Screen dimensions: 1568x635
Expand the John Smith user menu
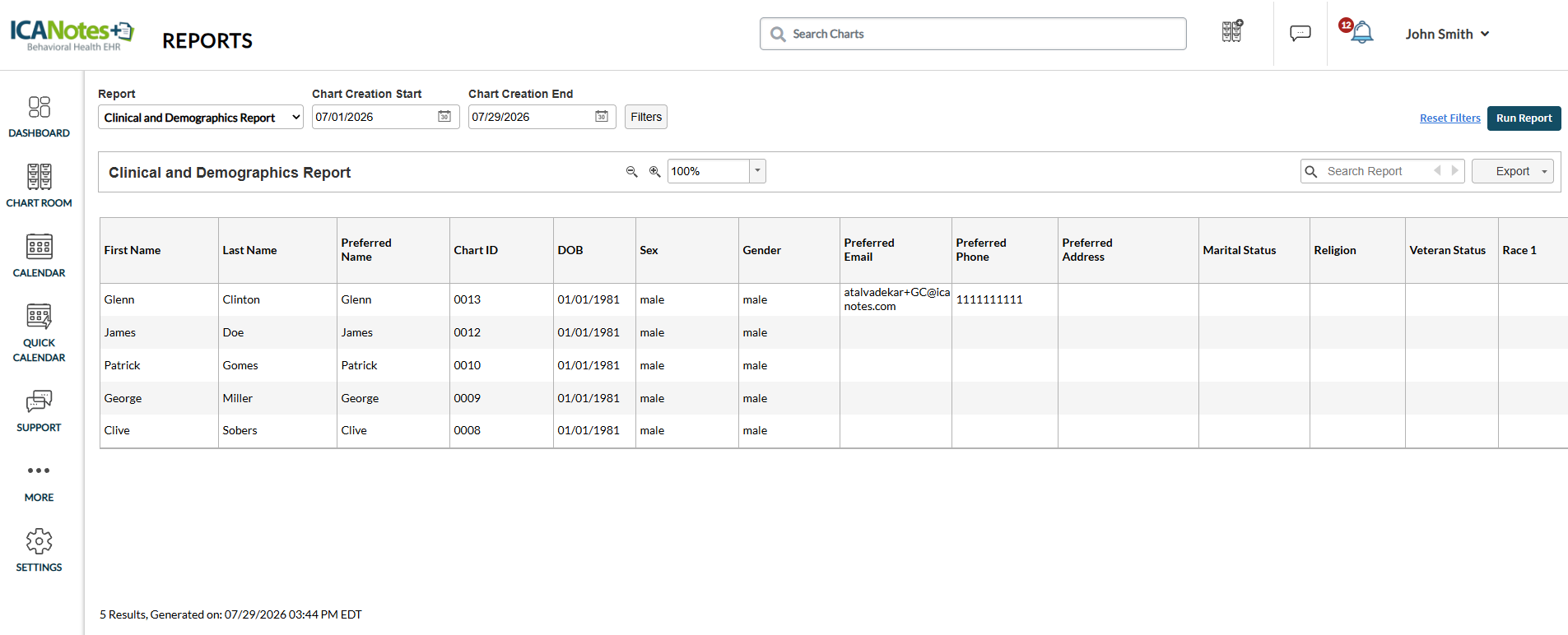click(1447, 34)
